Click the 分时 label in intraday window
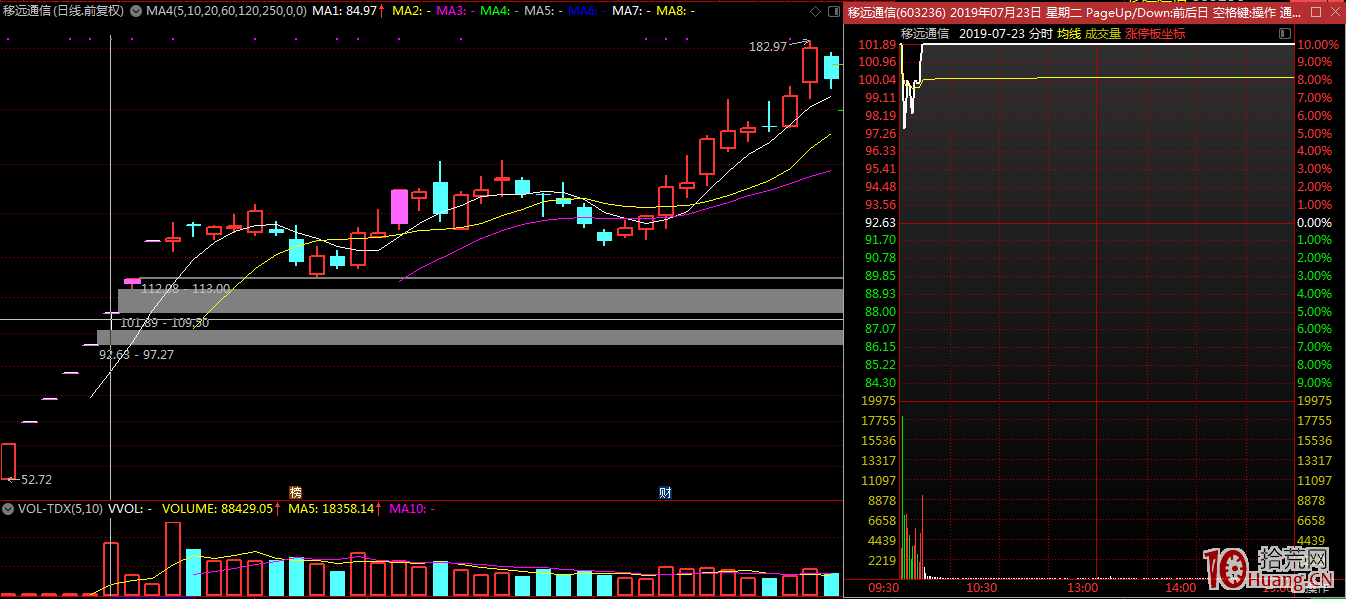Viewport: 1346px width, 599px height. 1040,33
